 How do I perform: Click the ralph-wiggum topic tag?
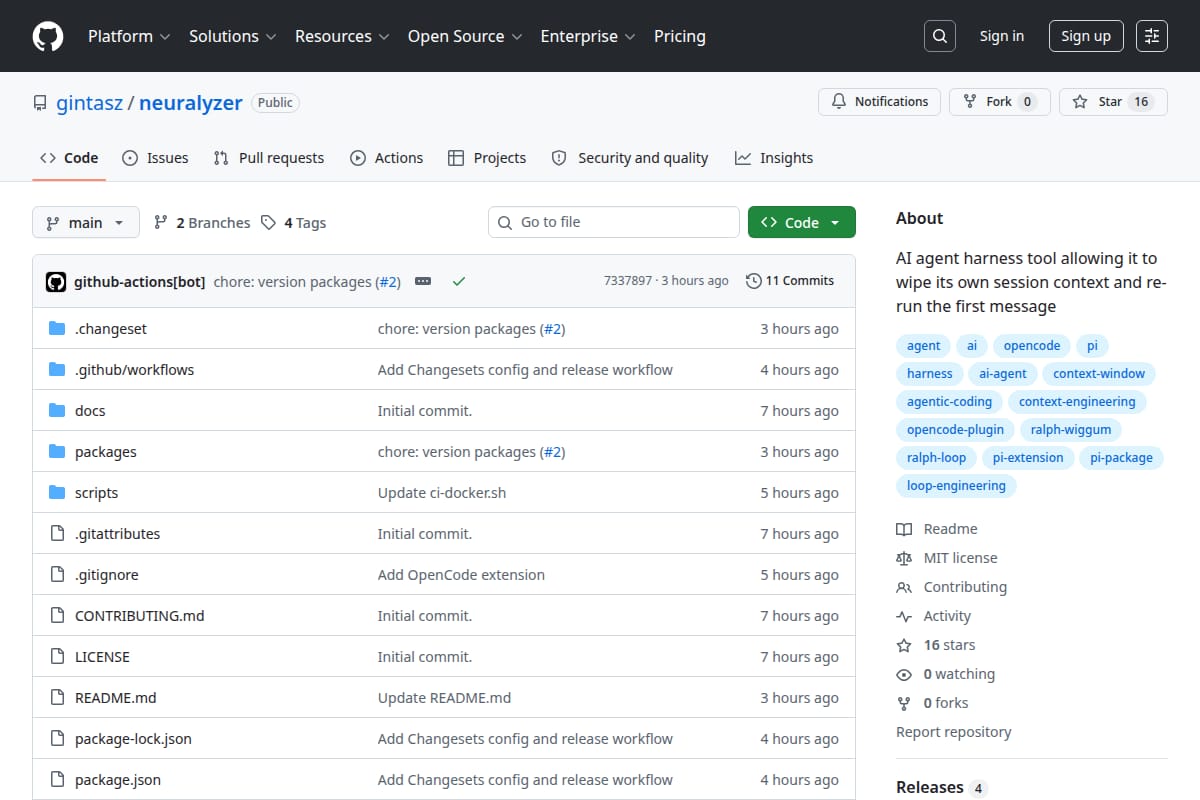coord(1071,430)
